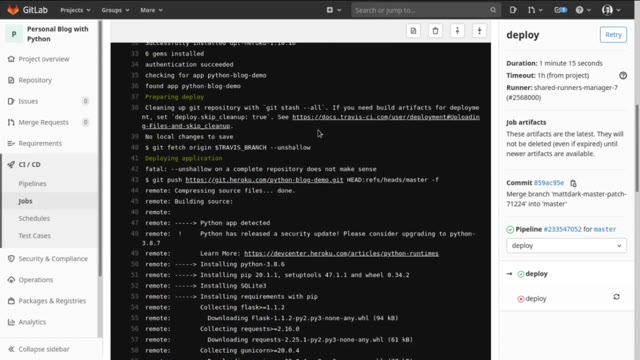Viewport: 640px width, 360px height.
Task: Click the Packages box icon
Action: [x=11, y=301]
